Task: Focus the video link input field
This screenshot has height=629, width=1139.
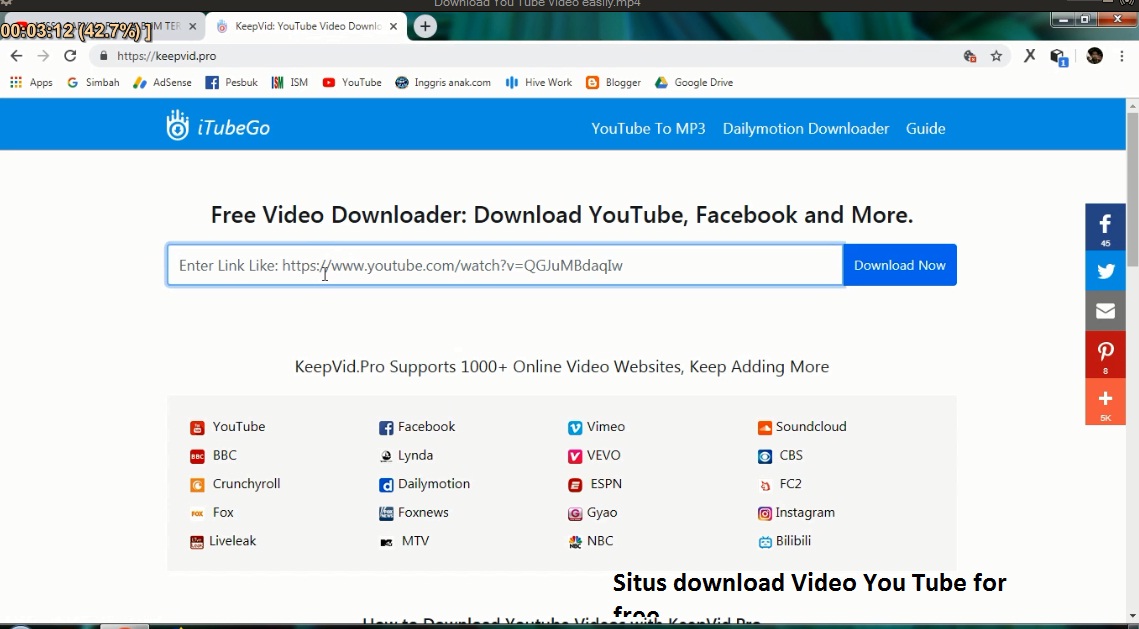Action: click(505, 265)
